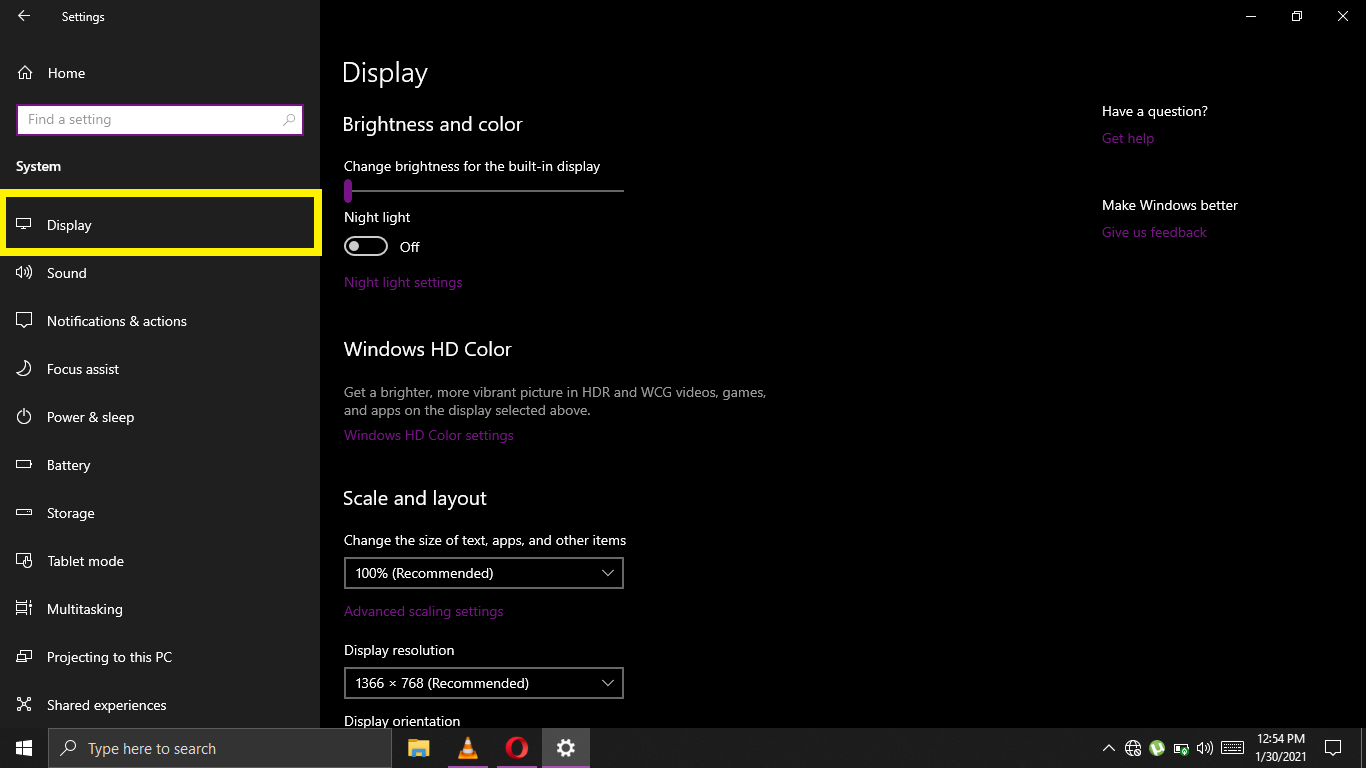Click the Settings gear in the taskbar
The width and height of the screenshot is (1366, 768).
566,748
